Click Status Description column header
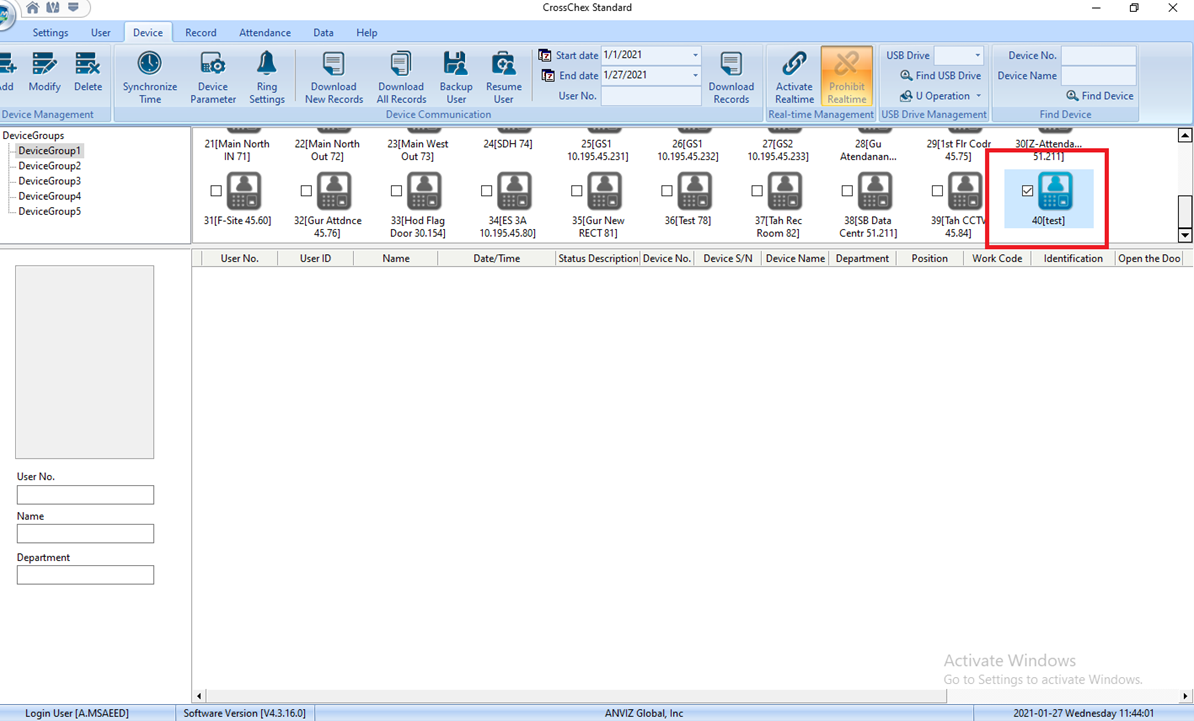Image resolution: width=1194 pixels, height=721 pixels. pyautogui.click(x=598, y=259)
